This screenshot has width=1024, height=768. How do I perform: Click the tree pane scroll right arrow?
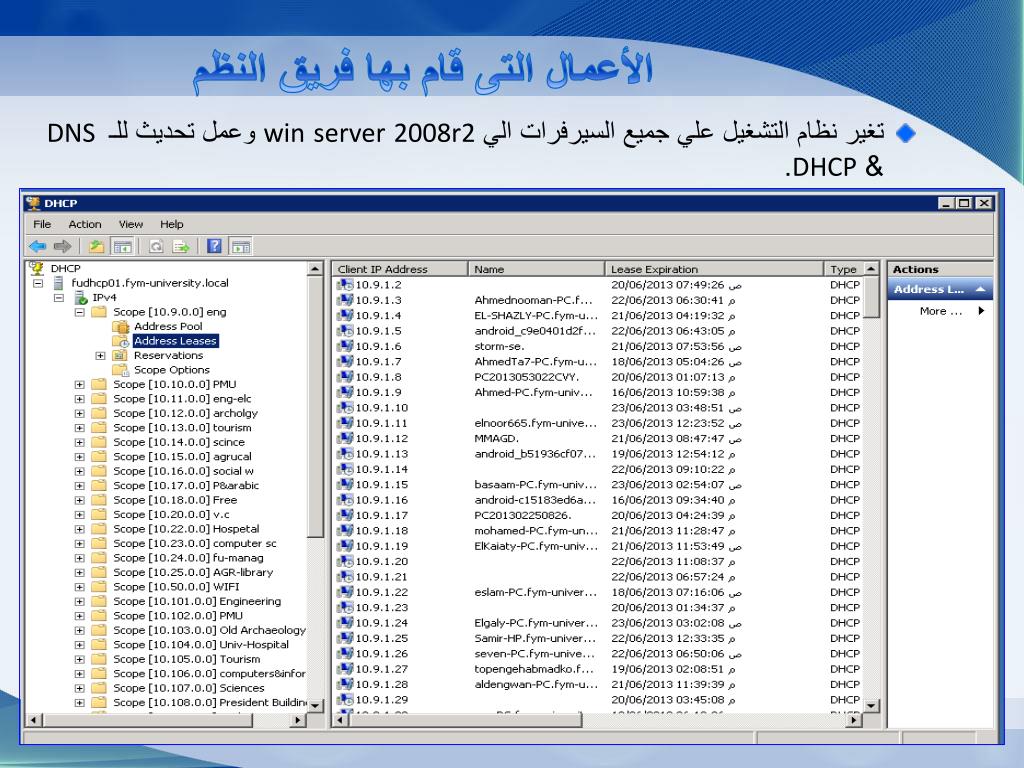point(298,720)
